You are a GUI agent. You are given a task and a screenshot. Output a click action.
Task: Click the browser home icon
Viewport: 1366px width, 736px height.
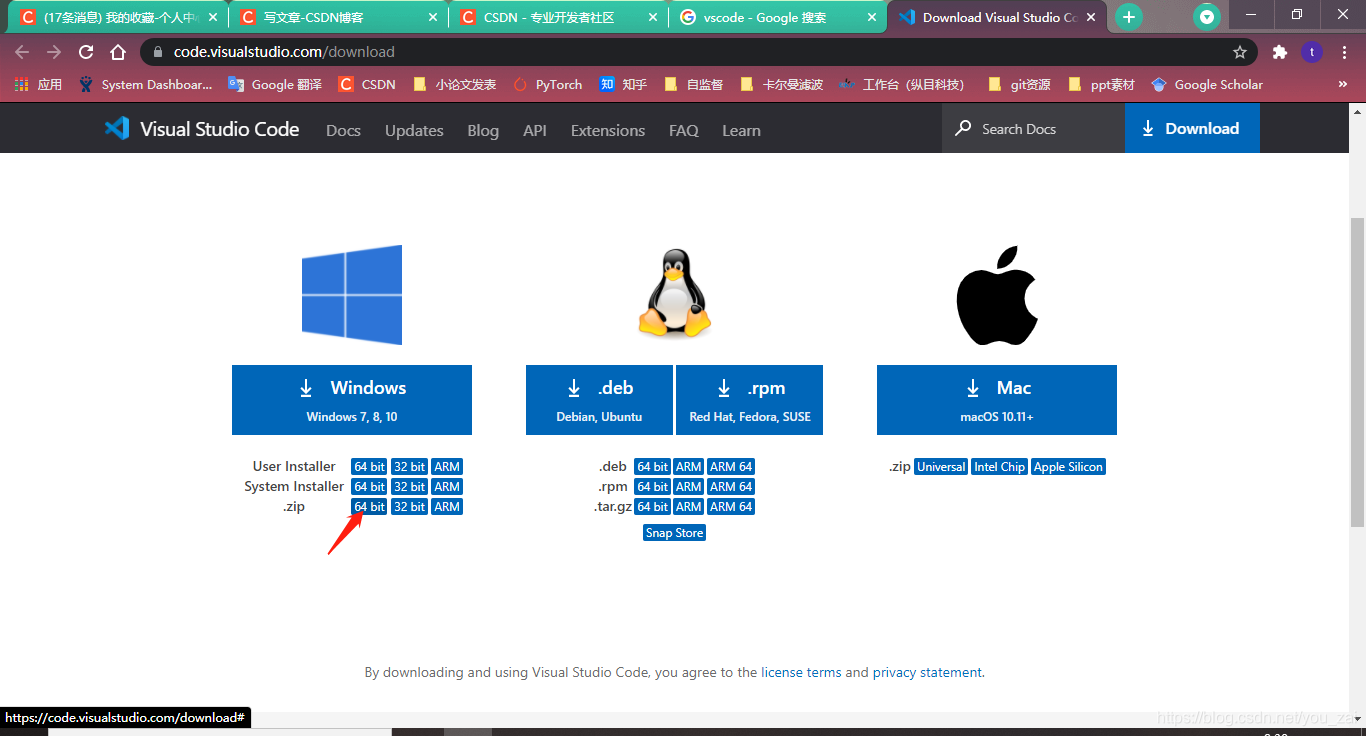pyautogui.click(x=118, y=52)
